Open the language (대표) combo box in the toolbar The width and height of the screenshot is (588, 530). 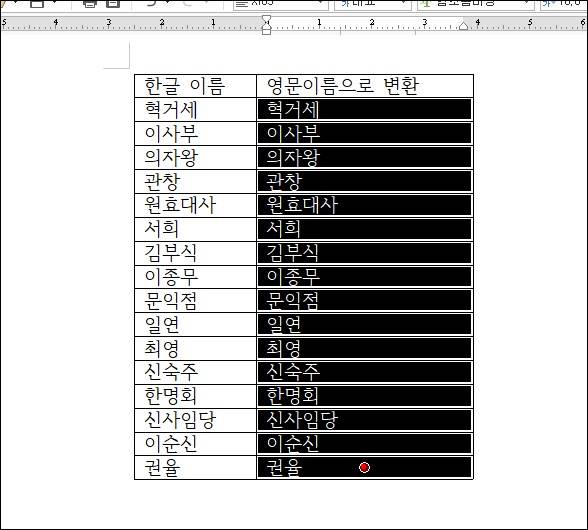(373, 5)
